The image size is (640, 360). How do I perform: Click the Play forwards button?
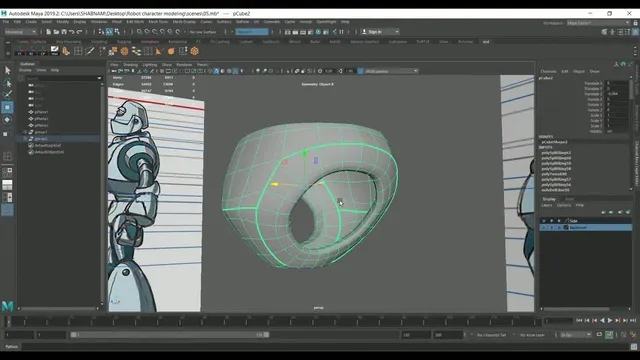pos(610,321)
